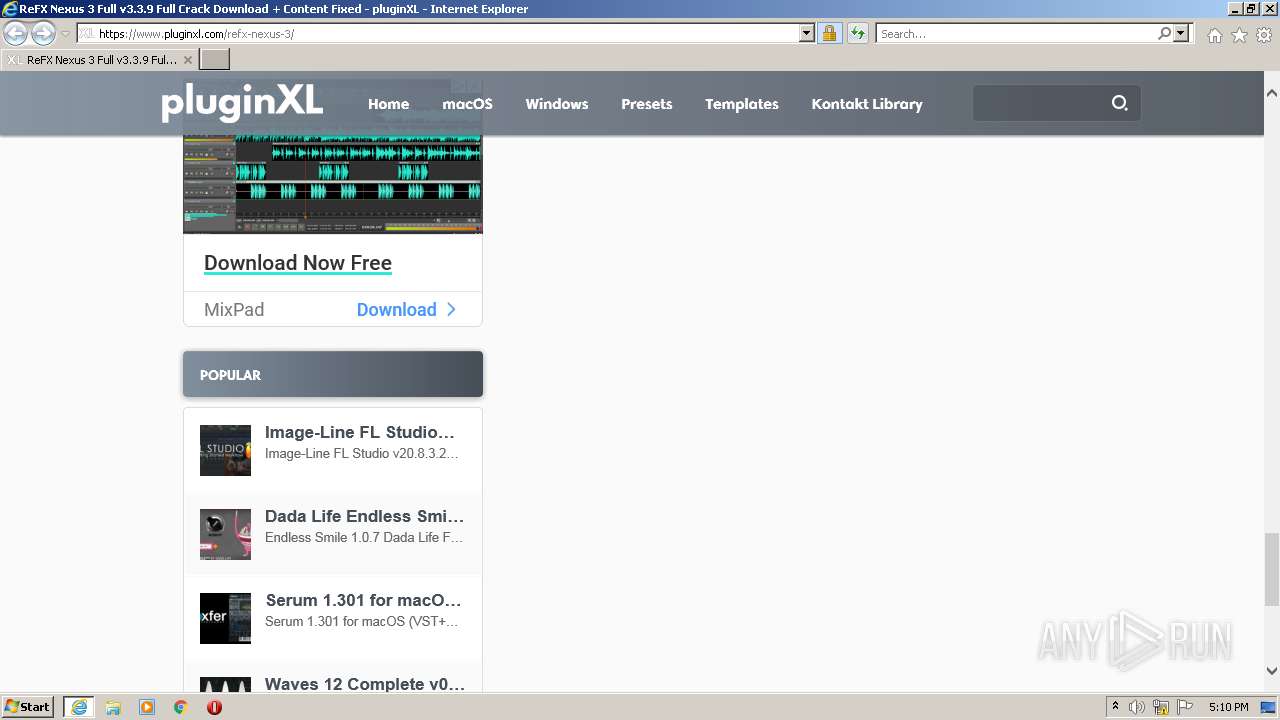Viewport: 1280px width, 720px height.
Task: Click the POPULAR section header
Action: tap(333, 374)
